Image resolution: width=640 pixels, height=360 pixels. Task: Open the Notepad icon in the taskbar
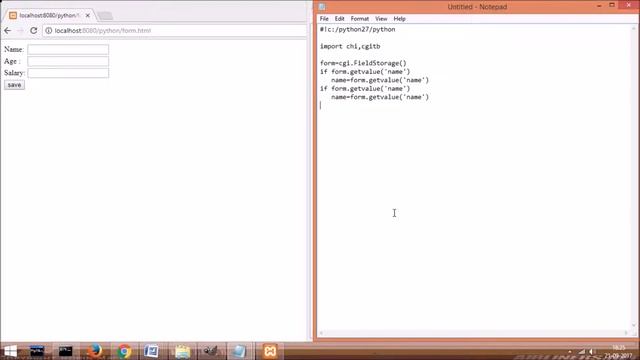click(x=239, y=351)
